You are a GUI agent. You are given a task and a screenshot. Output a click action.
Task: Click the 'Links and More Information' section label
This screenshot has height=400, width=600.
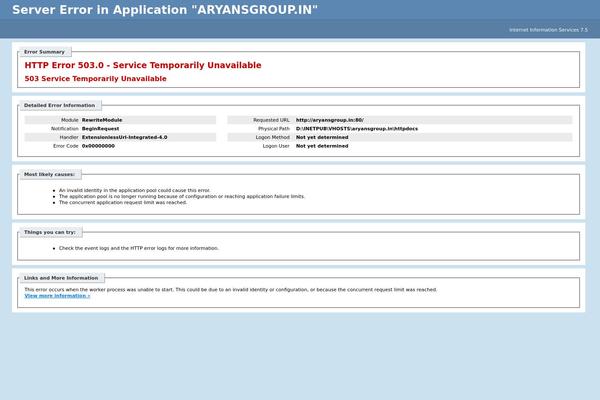(61, 278)
